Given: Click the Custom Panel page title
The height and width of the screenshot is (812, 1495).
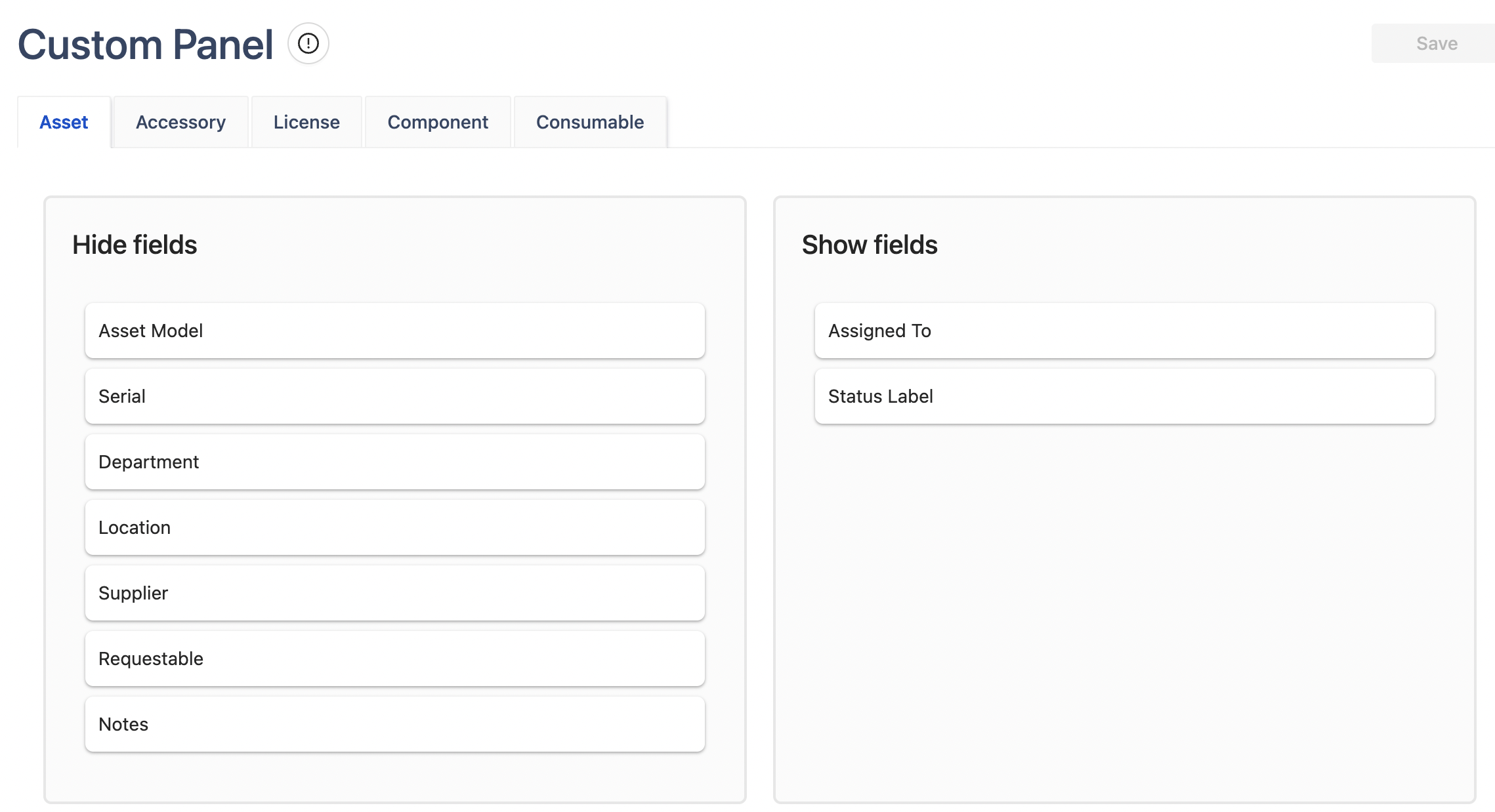Looking at the screenshot, I should [x=145, y=45].
